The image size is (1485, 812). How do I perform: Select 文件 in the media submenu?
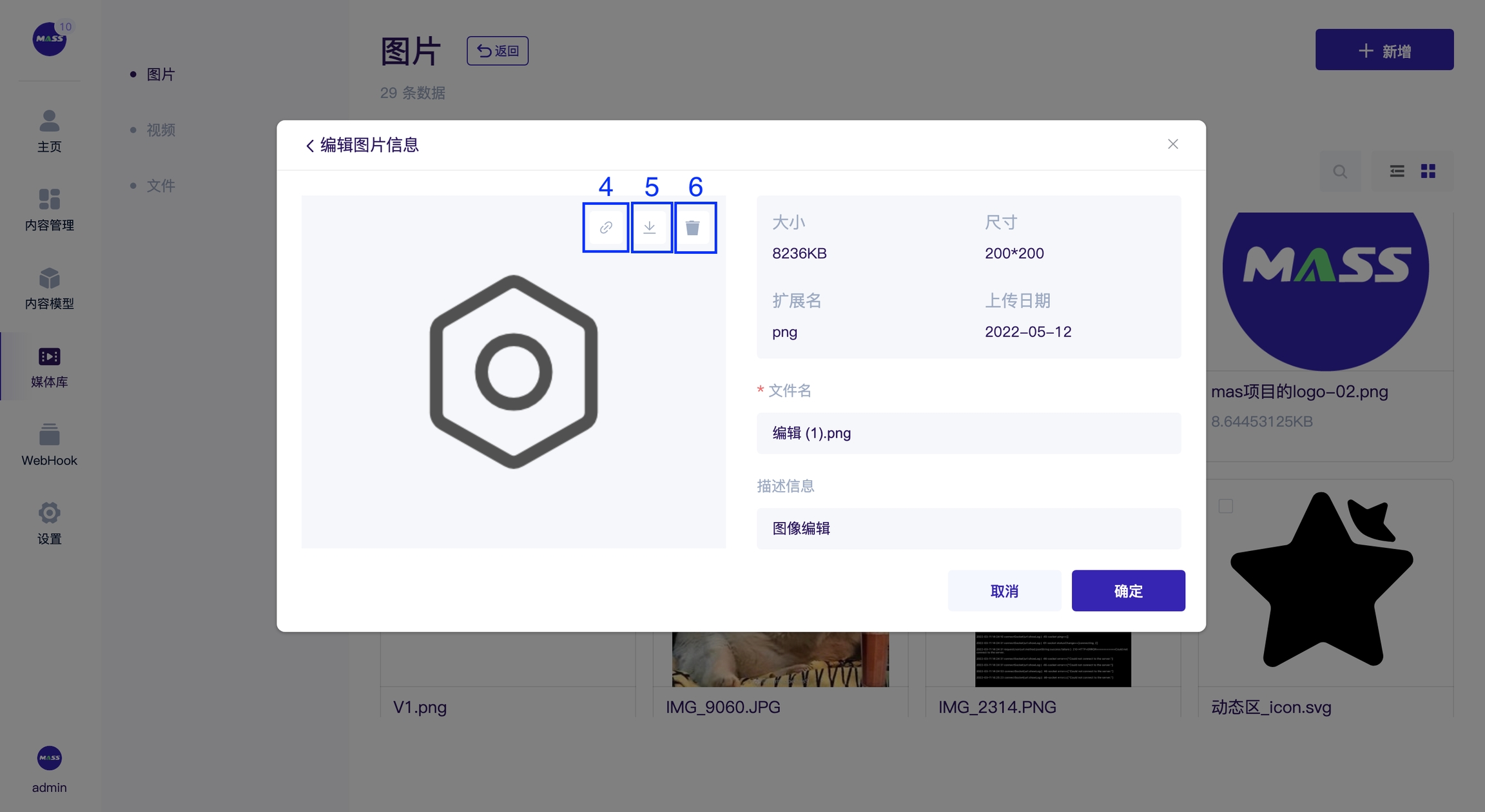pos(160,186)
